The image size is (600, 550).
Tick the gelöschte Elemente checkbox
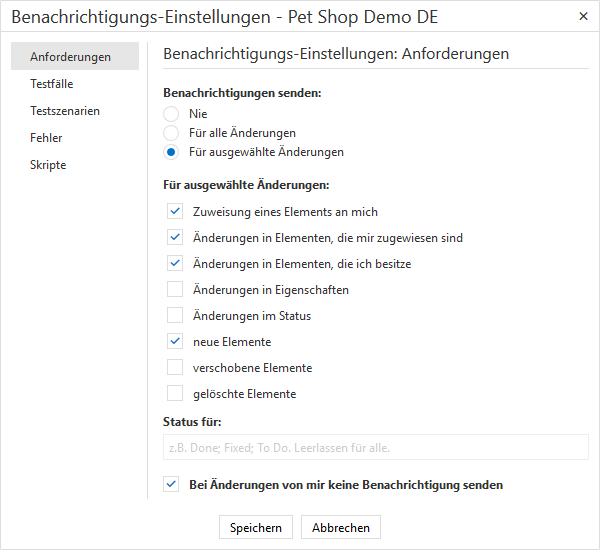(175, 394)
